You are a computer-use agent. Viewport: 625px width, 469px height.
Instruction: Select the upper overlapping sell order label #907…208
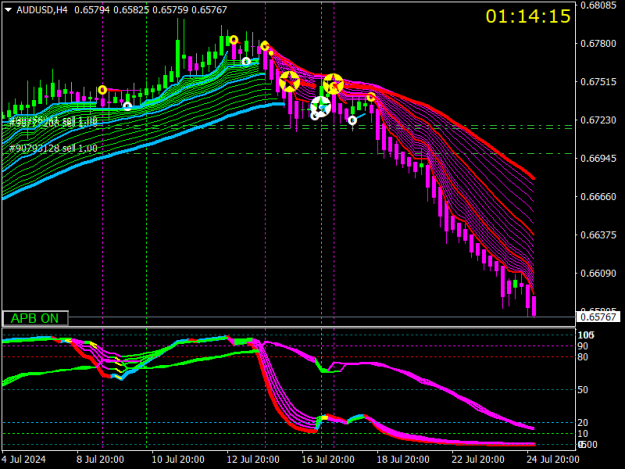(53, 122)
